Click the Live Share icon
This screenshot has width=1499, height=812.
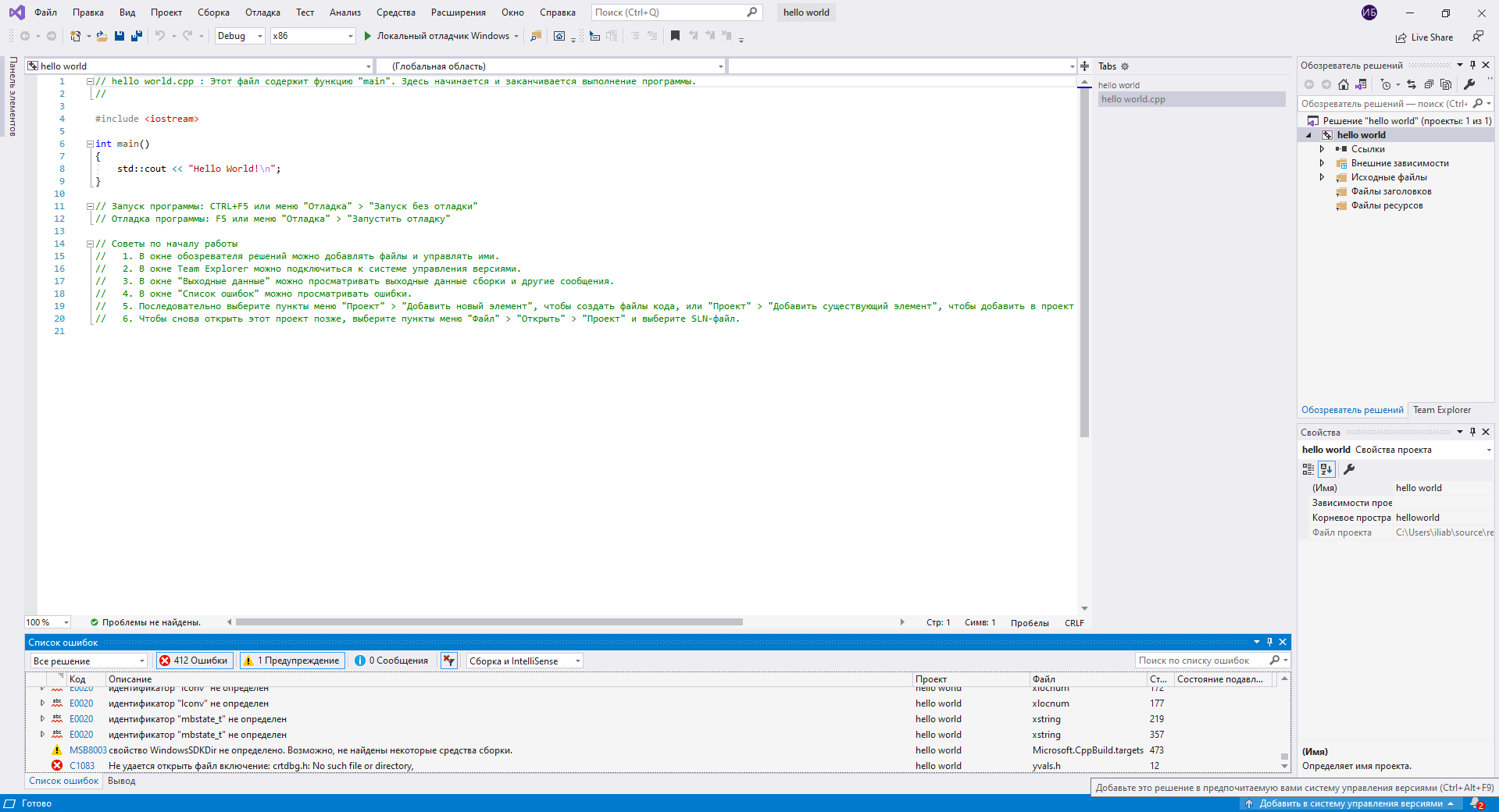tap(1401, 37)
